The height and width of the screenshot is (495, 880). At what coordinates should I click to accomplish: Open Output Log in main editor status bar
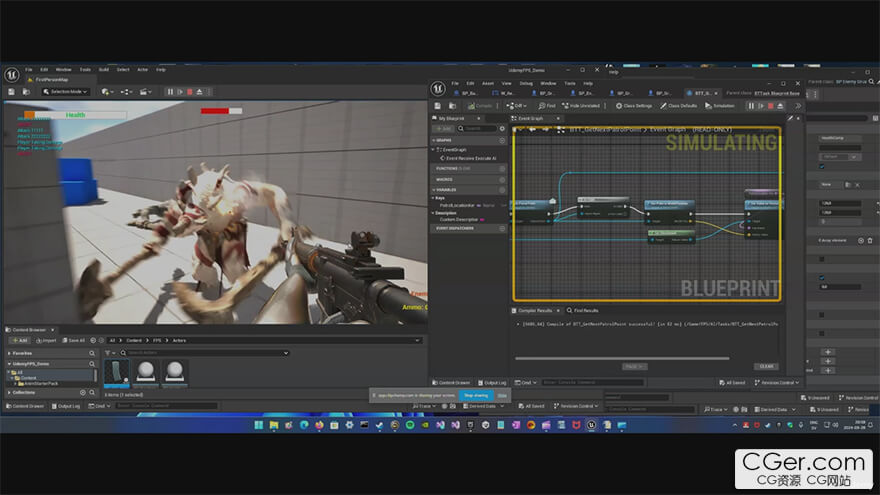click(66, 406)
